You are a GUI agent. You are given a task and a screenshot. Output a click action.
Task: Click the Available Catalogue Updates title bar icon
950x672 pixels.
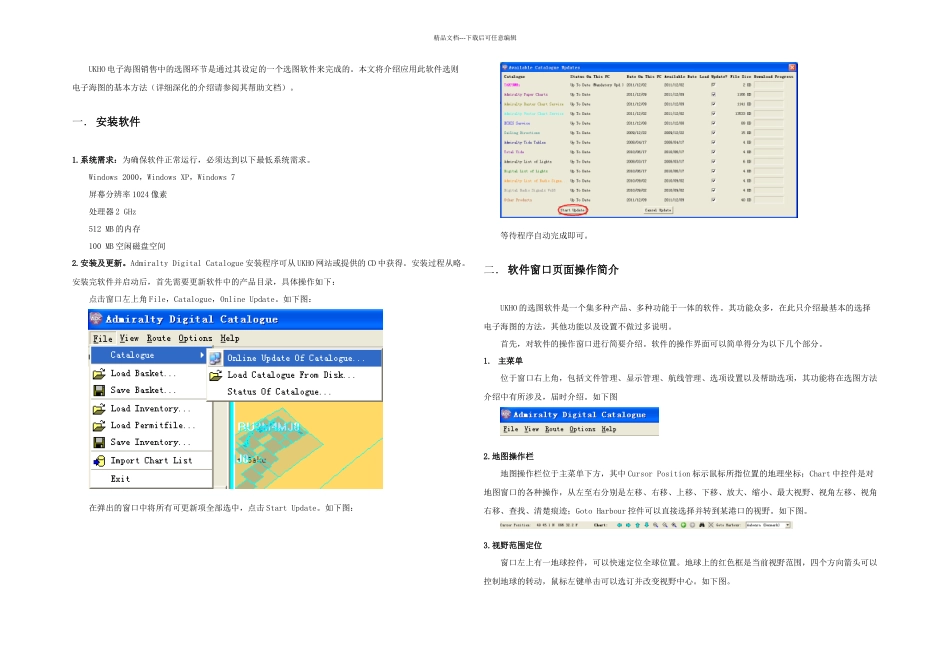pyautogui.click(x=505, y=67)
